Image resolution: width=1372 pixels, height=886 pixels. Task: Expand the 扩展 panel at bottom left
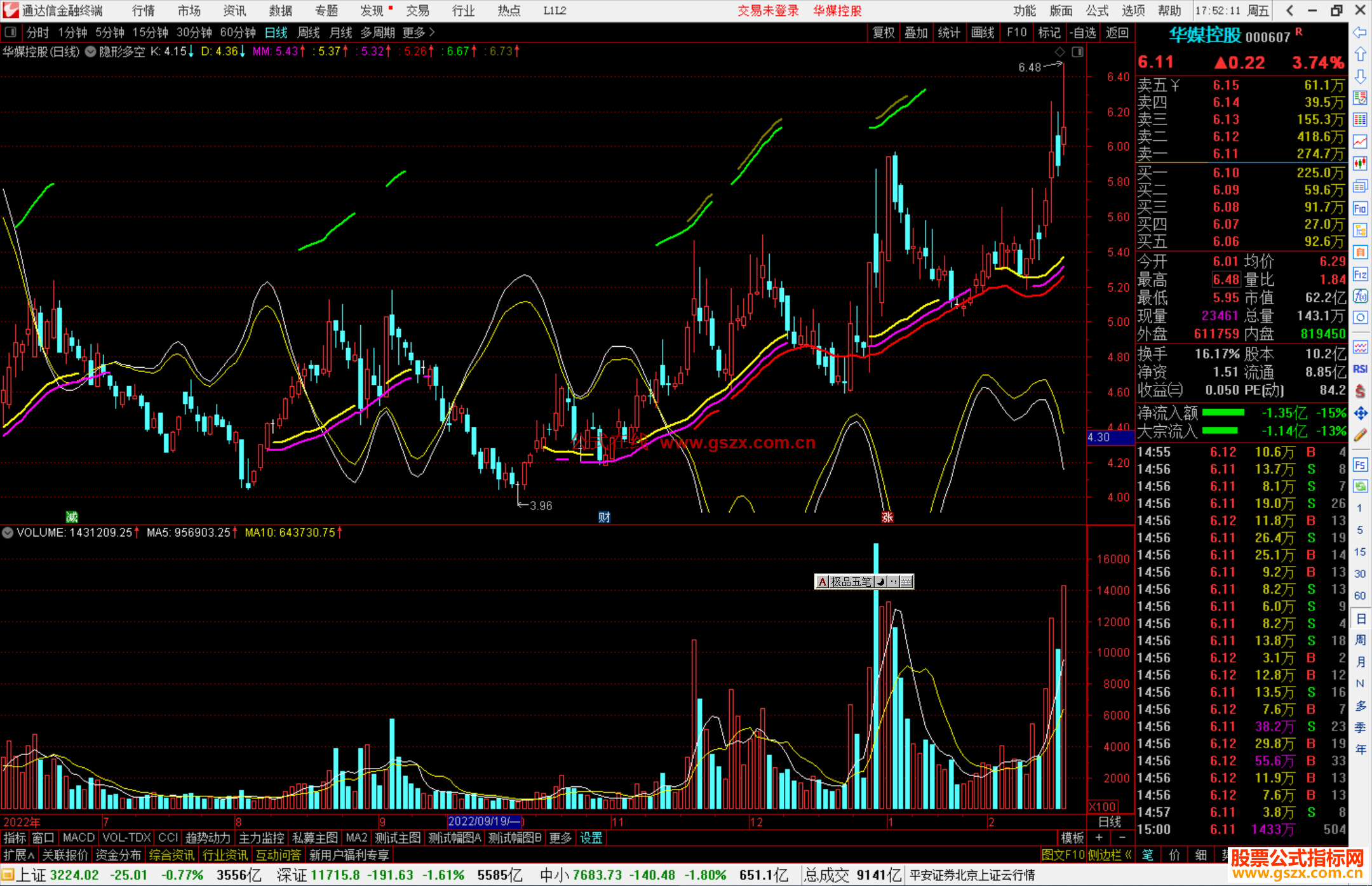(x=18, y=855)
